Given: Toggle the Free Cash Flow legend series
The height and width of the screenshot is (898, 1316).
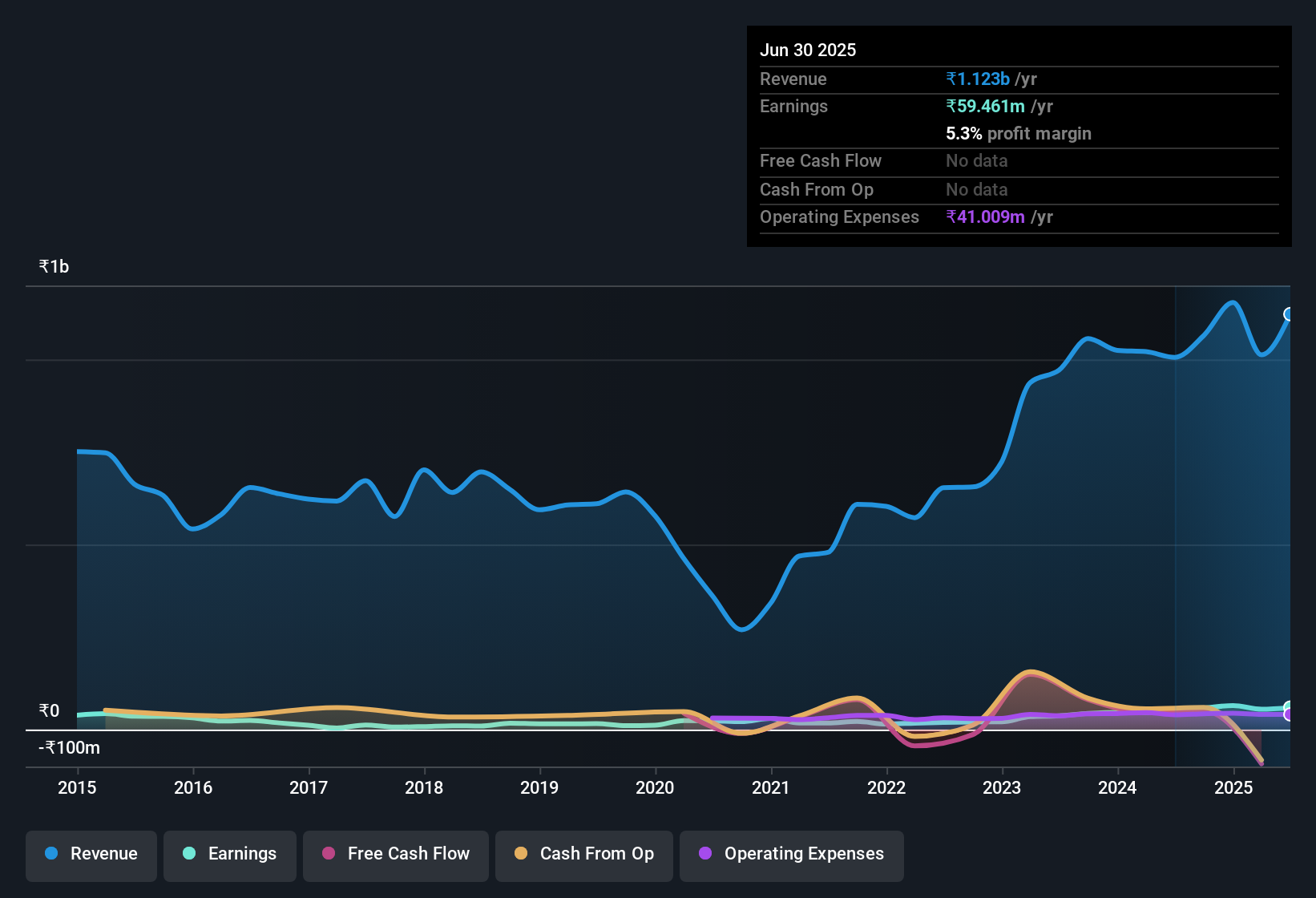Looking at the screenshot, I should click(x=396, y=856).
